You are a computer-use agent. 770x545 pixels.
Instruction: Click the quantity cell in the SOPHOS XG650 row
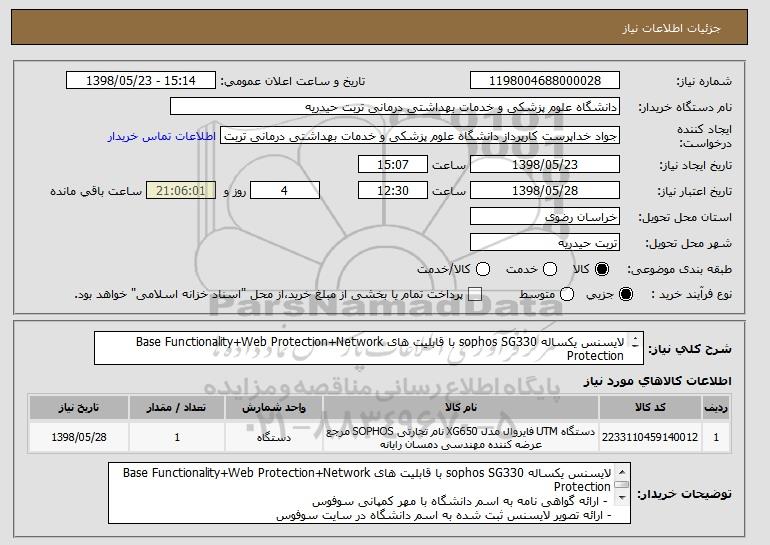pos(177,437)
